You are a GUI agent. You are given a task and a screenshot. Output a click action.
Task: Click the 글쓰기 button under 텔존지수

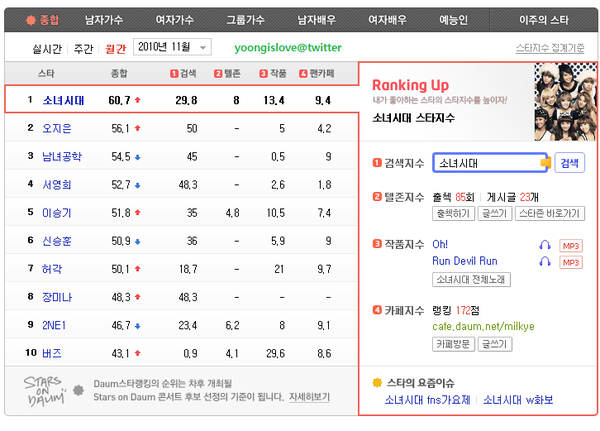(x=495, y=214)
